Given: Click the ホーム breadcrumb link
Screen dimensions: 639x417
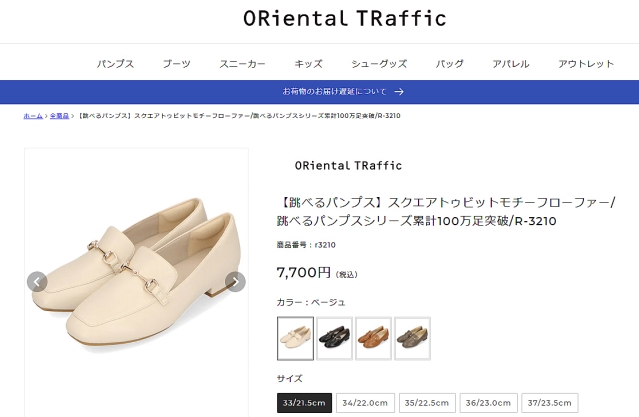Looking at the screenshot, I should click(33, 116).
